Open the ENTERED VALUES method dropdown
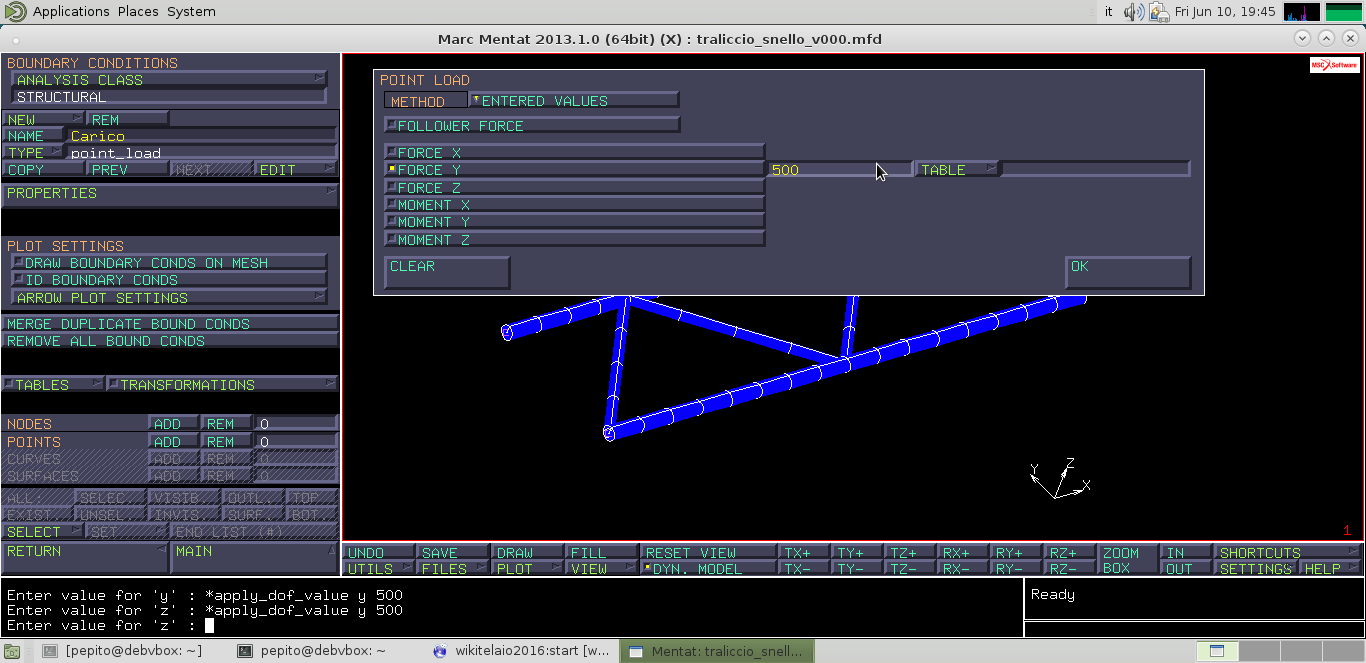This screenshot has height=663, width=1366. point(574,101)
